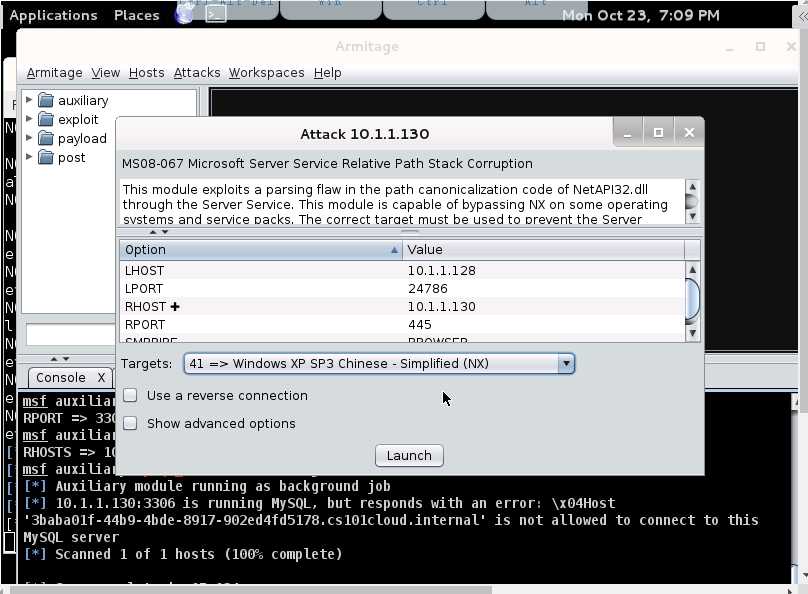The height and width of the screenshot is (594, 808).
Task: Click 'Auxiliary module running as background job' line
Action: coord(207,486)
